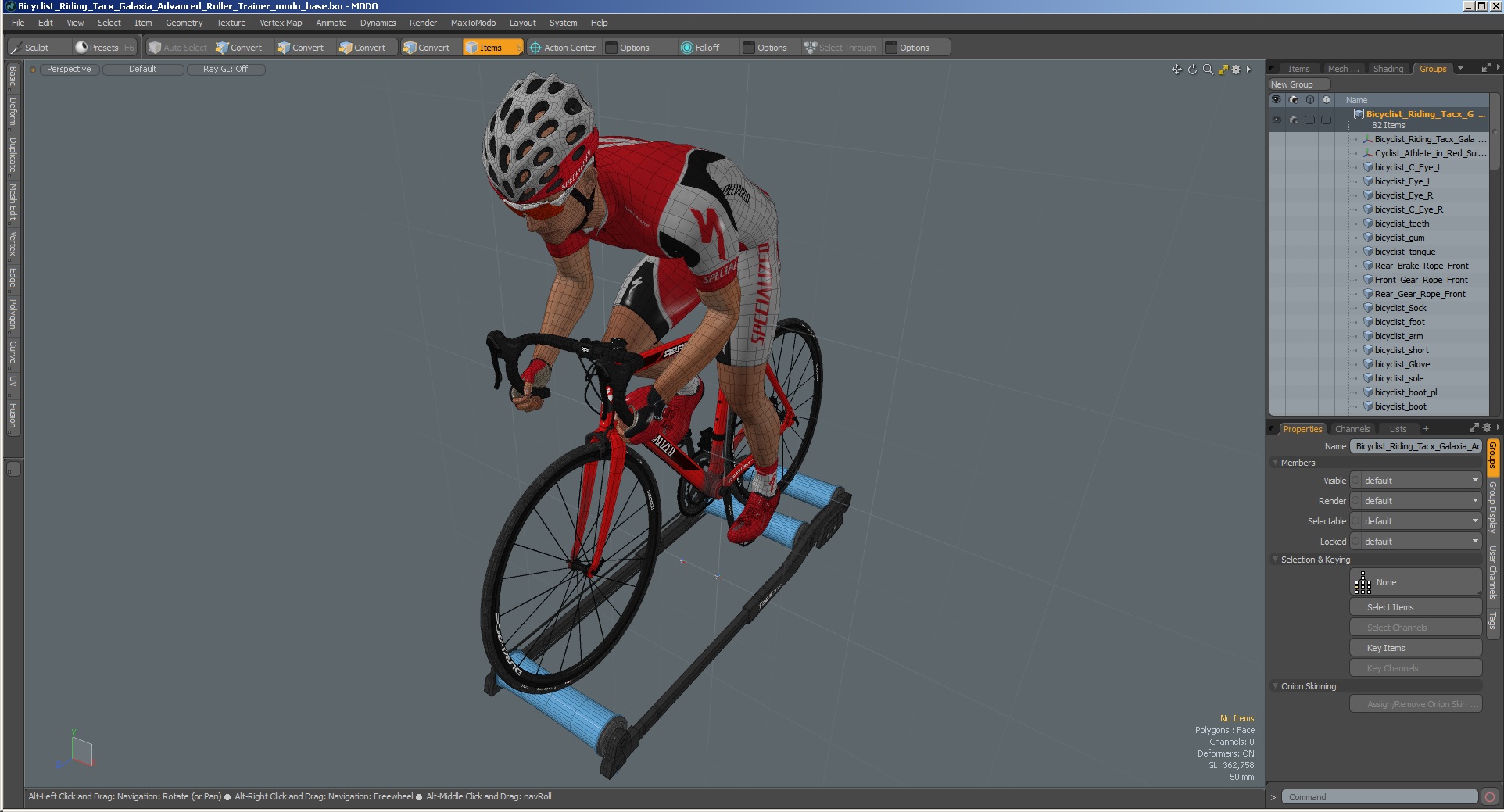Open Perspective view type dropdown

coord(69,70)
